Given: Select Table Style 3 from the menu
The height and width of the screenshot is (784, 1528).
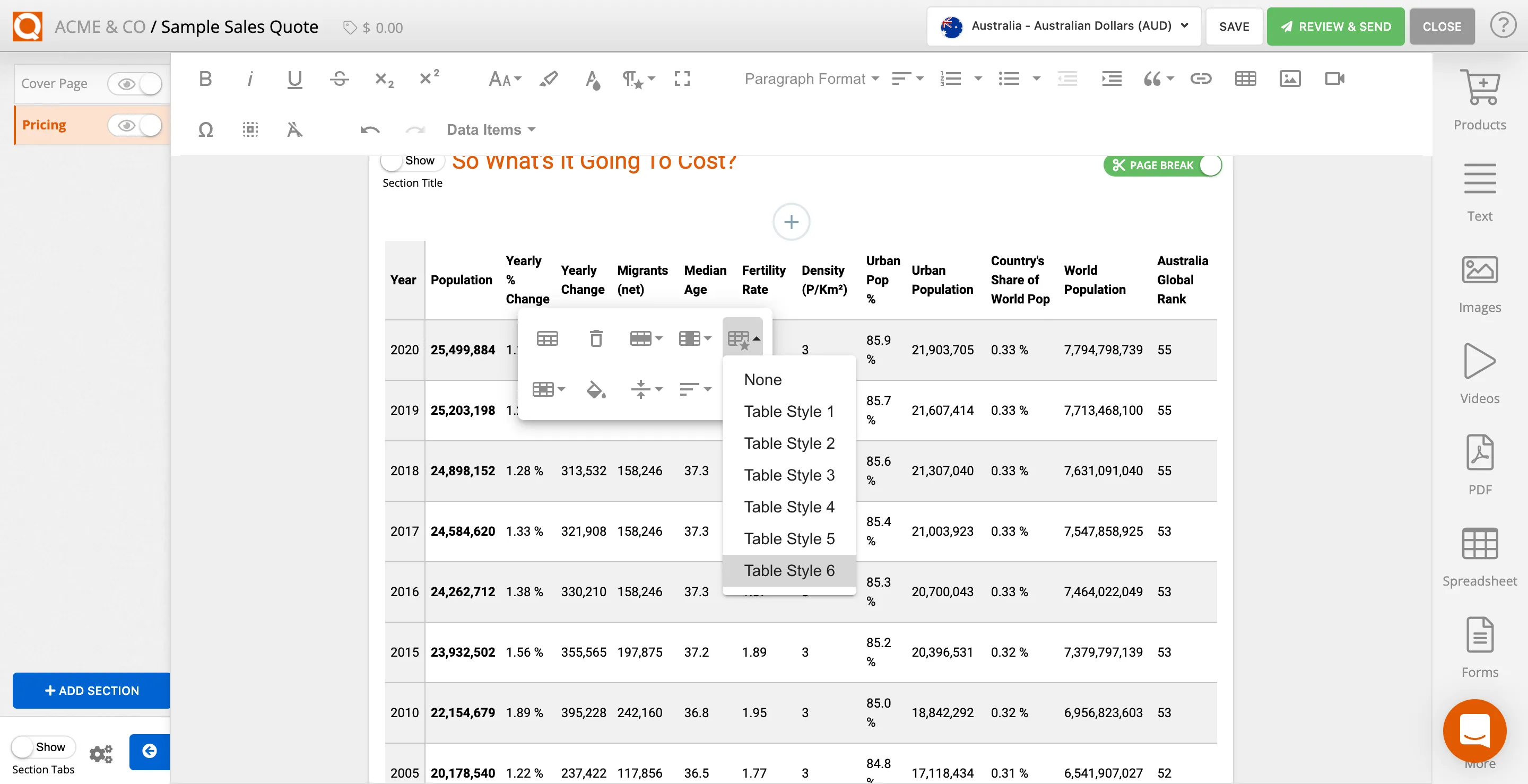Looking at the screenshot, I should [x=789, y=475].
